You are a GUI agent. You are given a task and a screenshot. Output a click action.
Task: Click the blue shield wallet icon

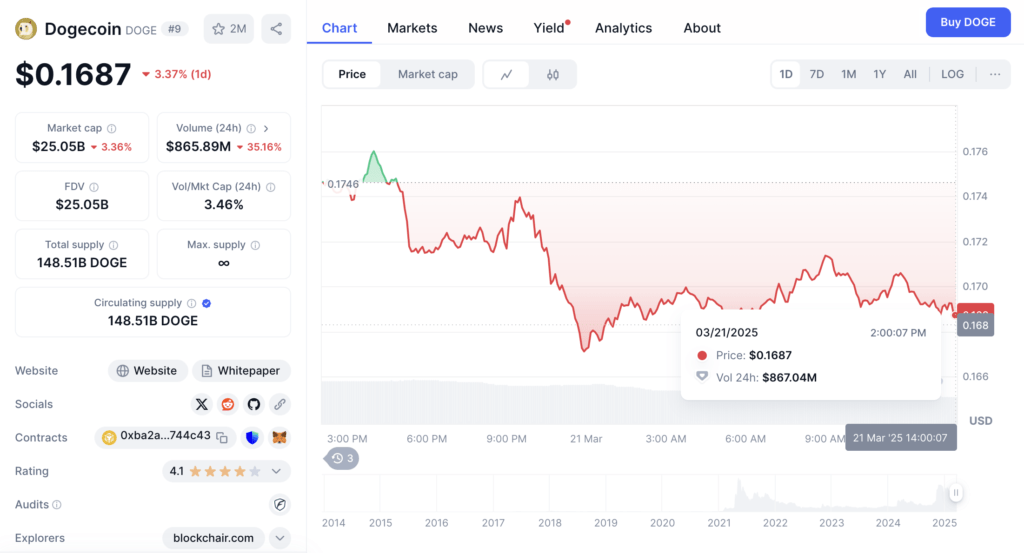(252, 437)
